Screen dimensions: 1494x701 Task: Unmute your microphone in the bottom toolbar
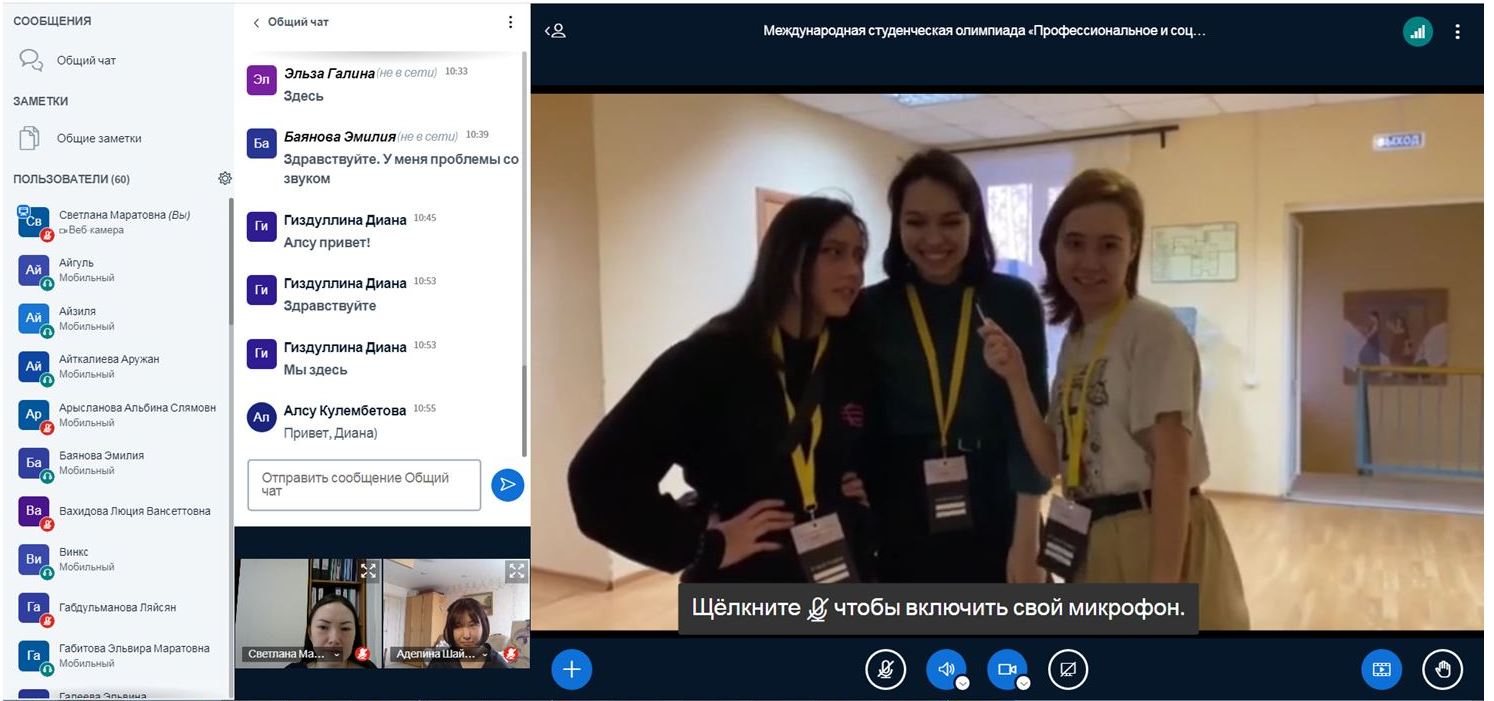click(x=885, y=669)
